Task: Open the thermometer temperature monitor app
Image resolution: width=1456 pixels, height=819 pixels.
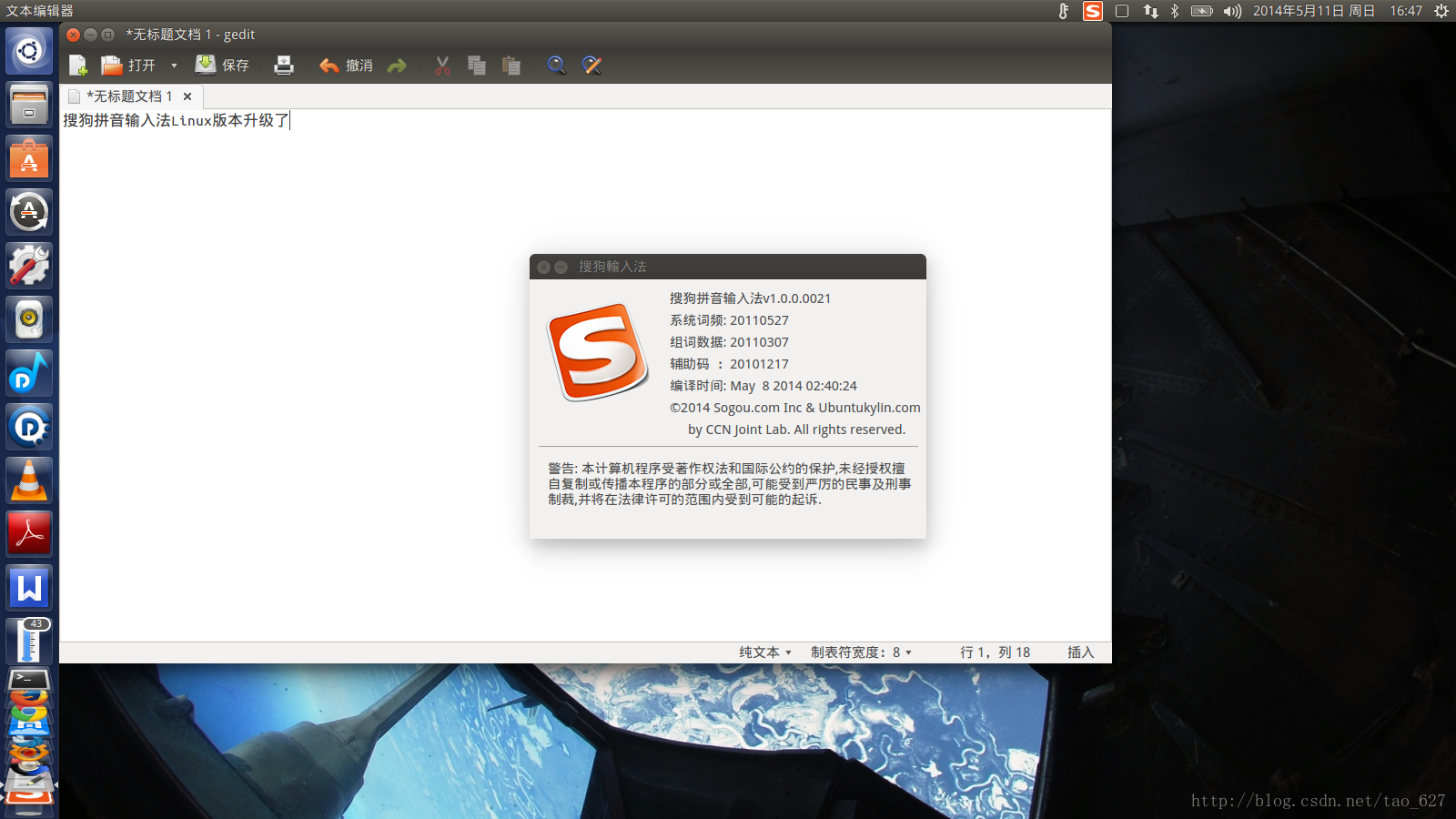Action: pyautogui.click(x=29, y=641)
